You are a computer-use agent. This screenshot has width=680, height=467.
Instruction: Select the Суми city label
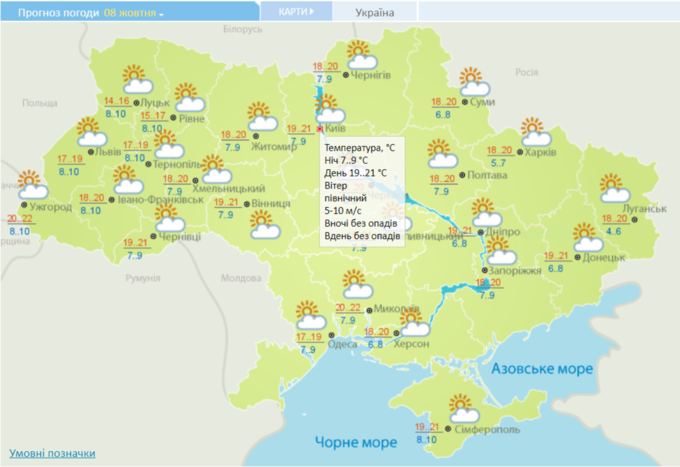[x=482, y=102]
